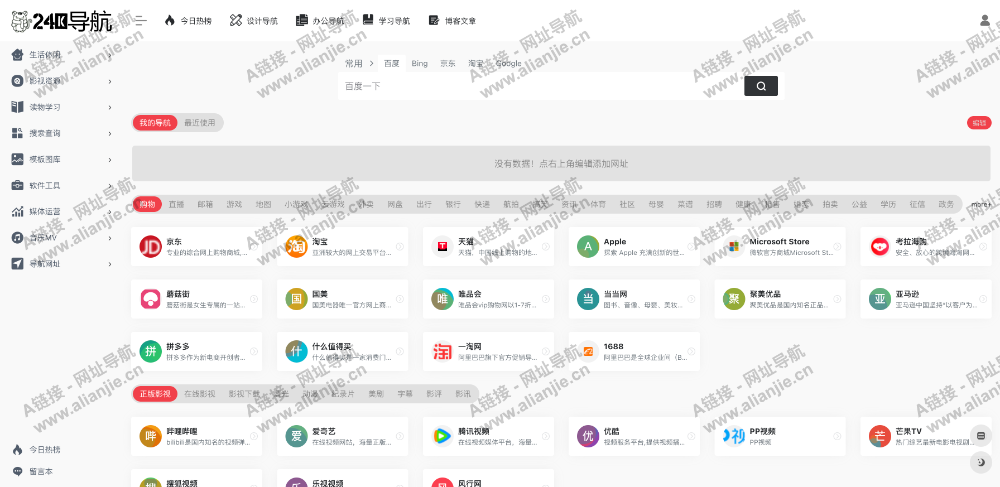
Task: Click the 影视资源 film reel icon
Action: (17, 81)
